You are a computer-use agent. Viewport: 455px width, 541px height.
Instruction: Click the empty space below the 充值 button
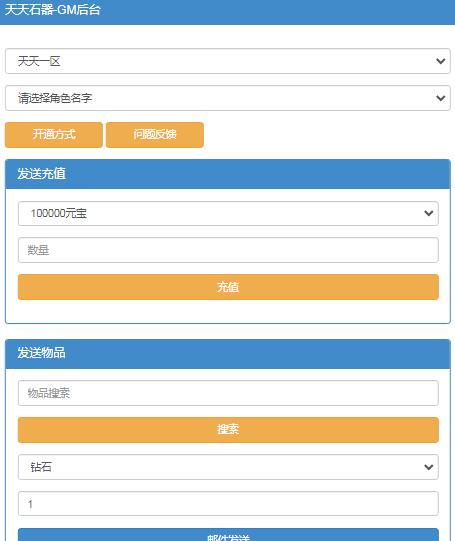click(x=228, y=311)
